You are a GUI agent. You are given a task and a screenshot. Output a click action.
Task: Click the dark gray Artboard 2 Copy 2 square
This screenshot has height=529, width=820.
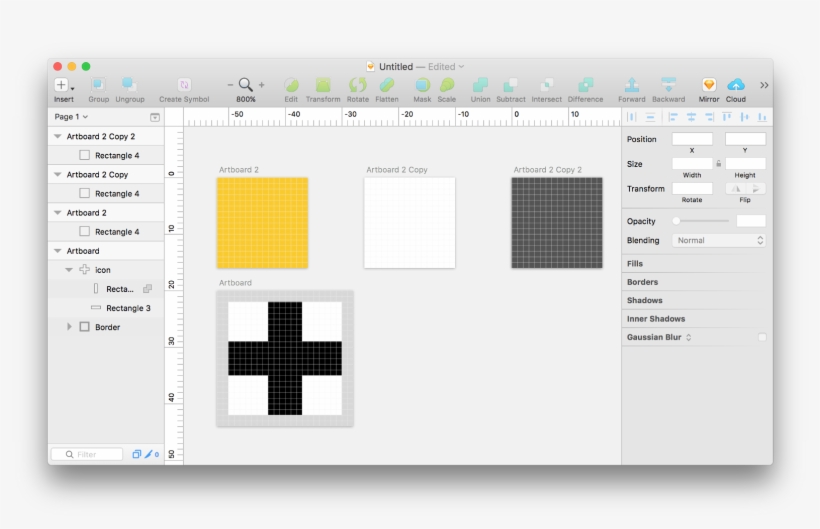pyautogui.click(x=557, y=223)
